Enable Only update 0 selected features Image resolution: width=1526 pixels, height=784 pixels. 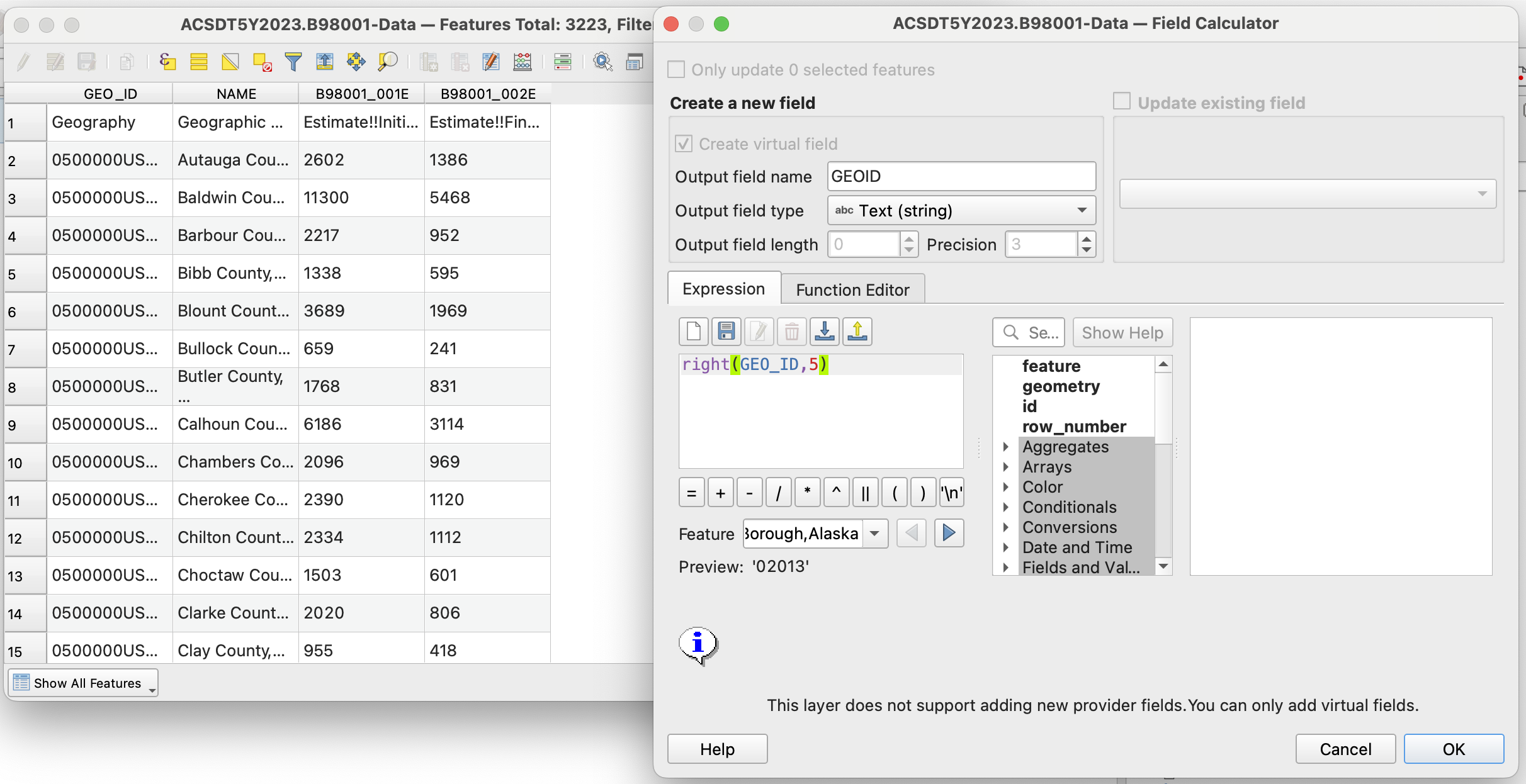pos(677,69)
